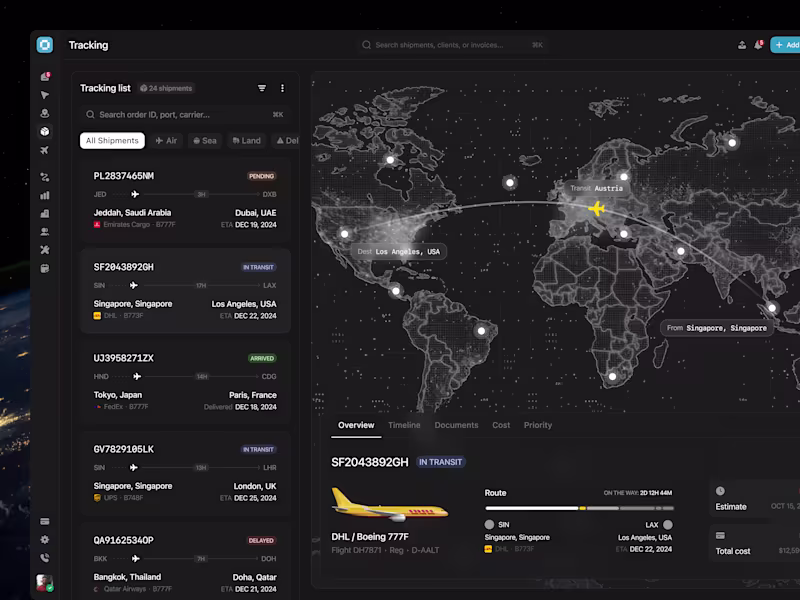Click the ARRIVED status badge
Screen dimensions: 800x600
pyautogui.click(x=262, y=358)
